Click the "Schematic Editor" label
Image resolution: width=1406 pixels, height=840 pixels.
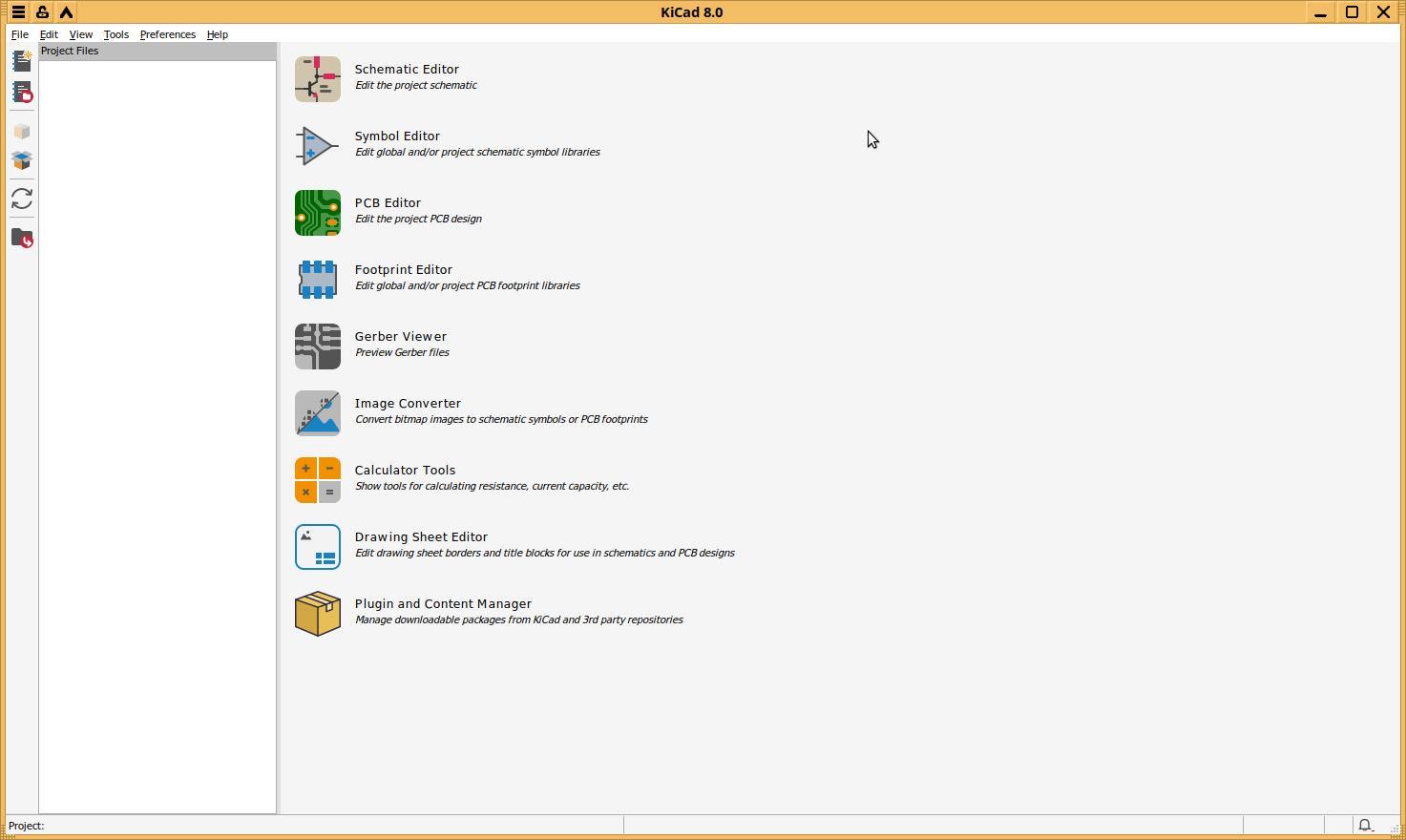(407, 69)
